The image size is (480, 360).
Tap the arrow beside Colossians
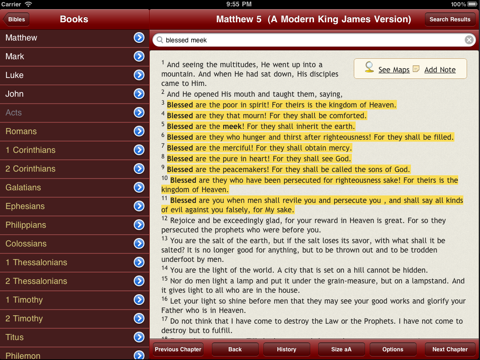click(139, 243)
